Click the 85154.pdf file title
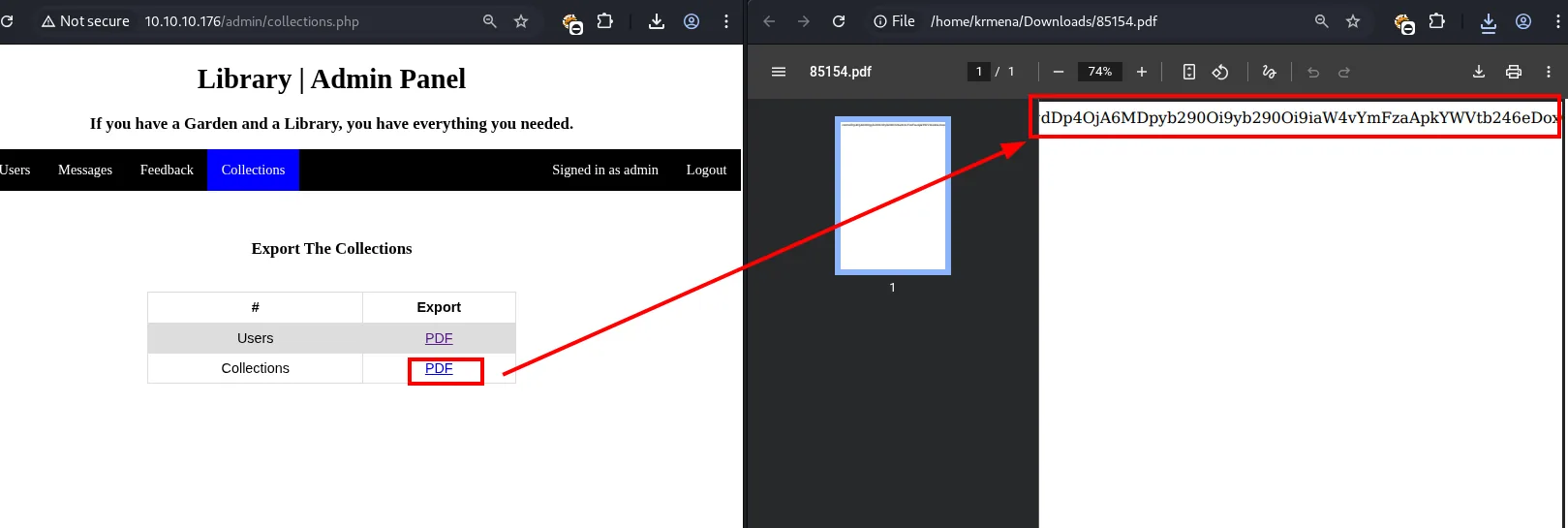Screen dimensions: 1568x528 pyautogui.click(x=841, y=72)
